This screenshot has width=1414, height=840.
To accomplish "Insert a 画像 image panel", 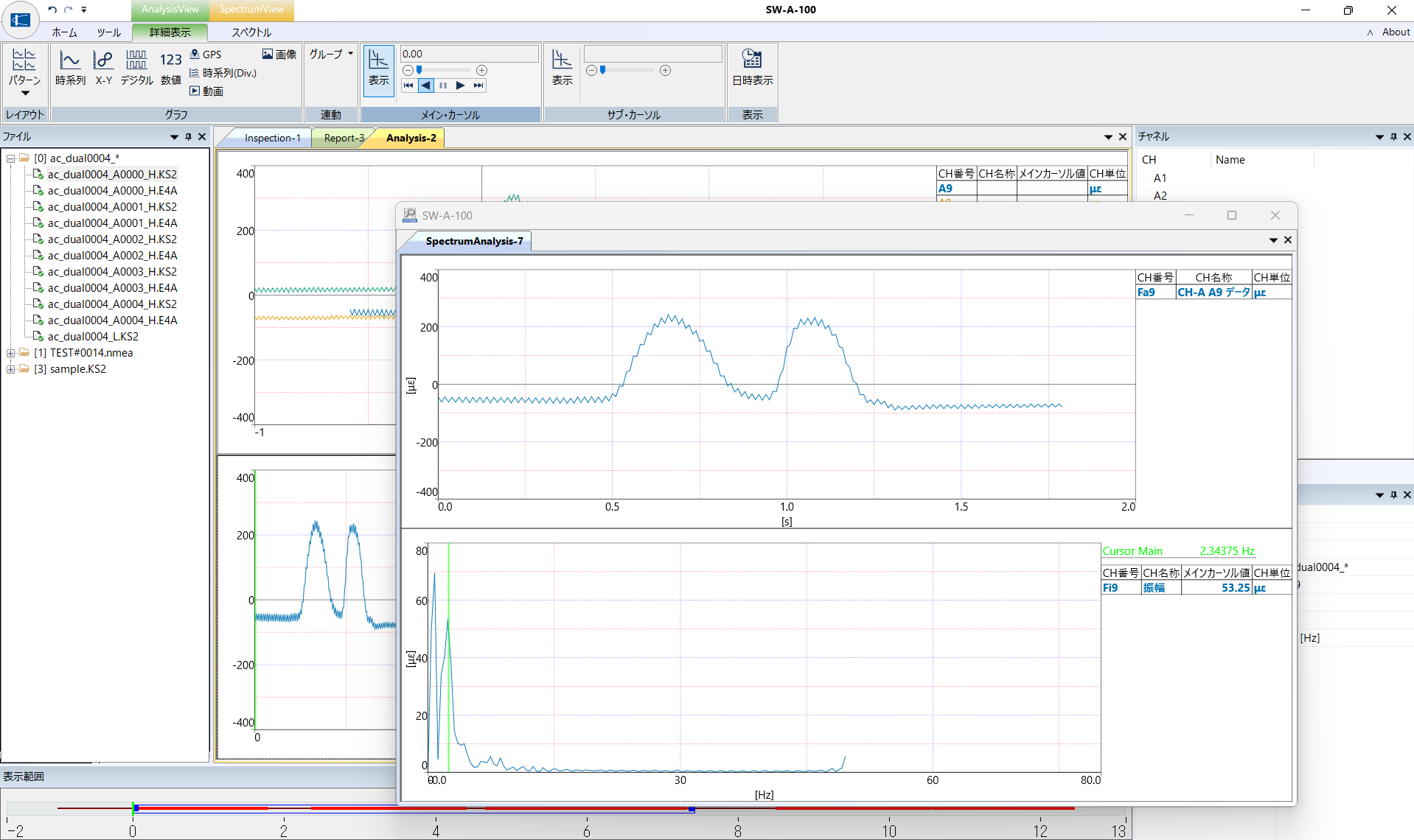I will point(279,55).
